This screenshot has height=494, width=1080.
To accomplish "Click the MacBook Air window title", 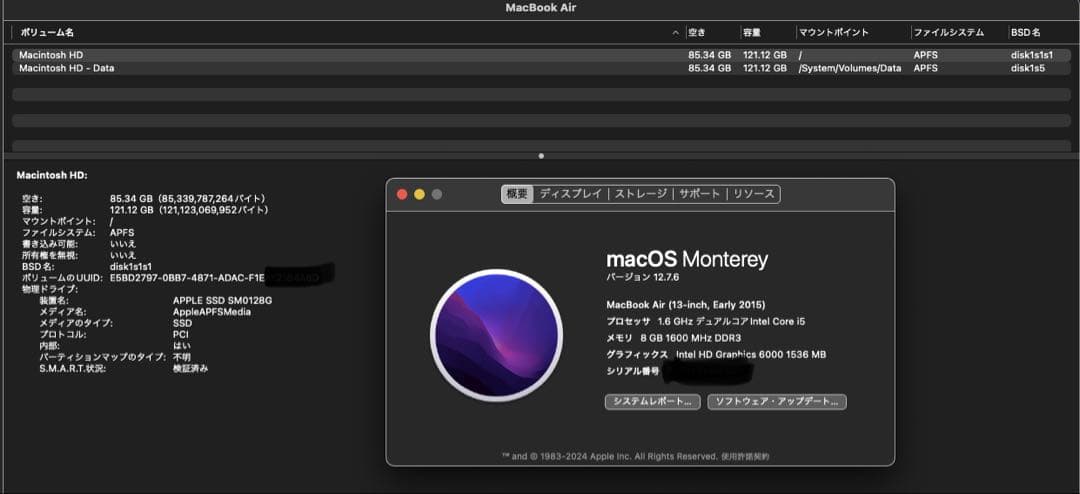I will (x=541, y=8).
